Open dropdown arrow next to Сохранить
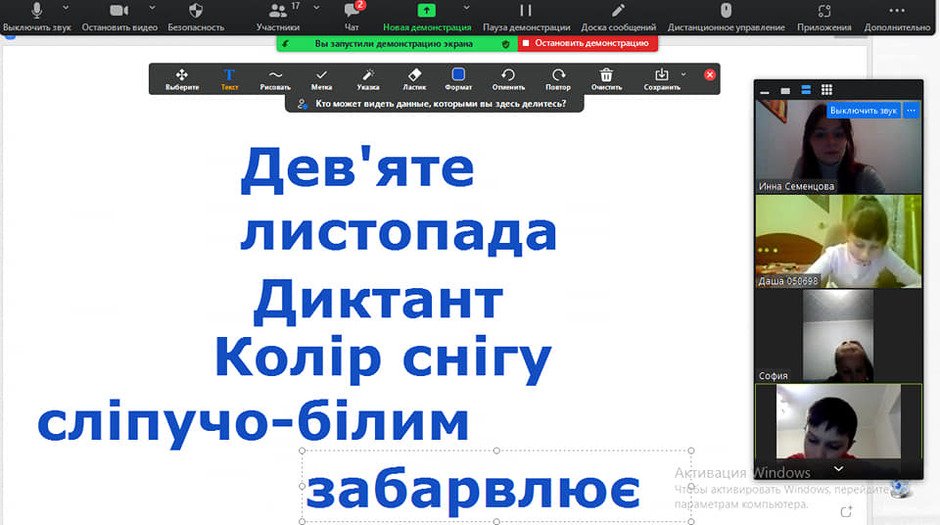940x525 pixels. click(x=683, y=74)
